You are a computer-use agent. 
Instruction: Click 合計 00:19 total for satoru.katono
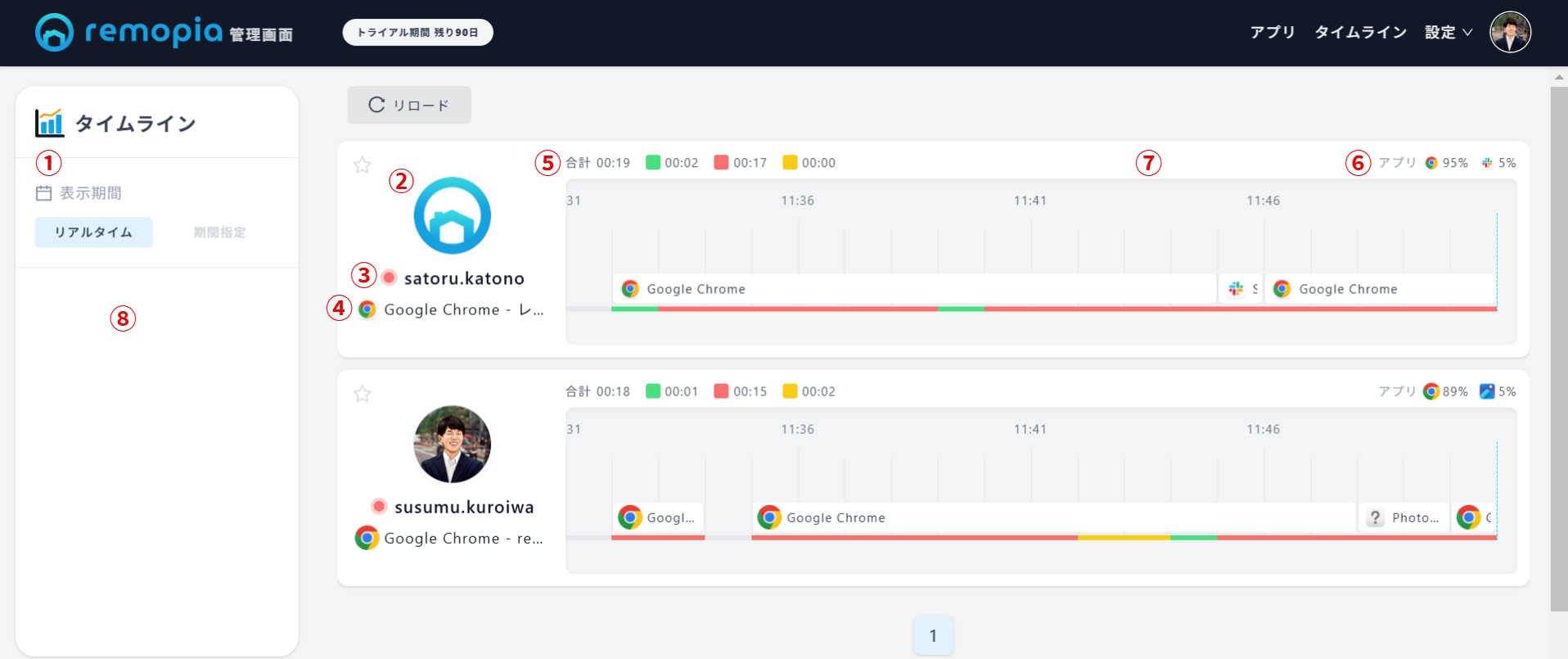point(598,163)
